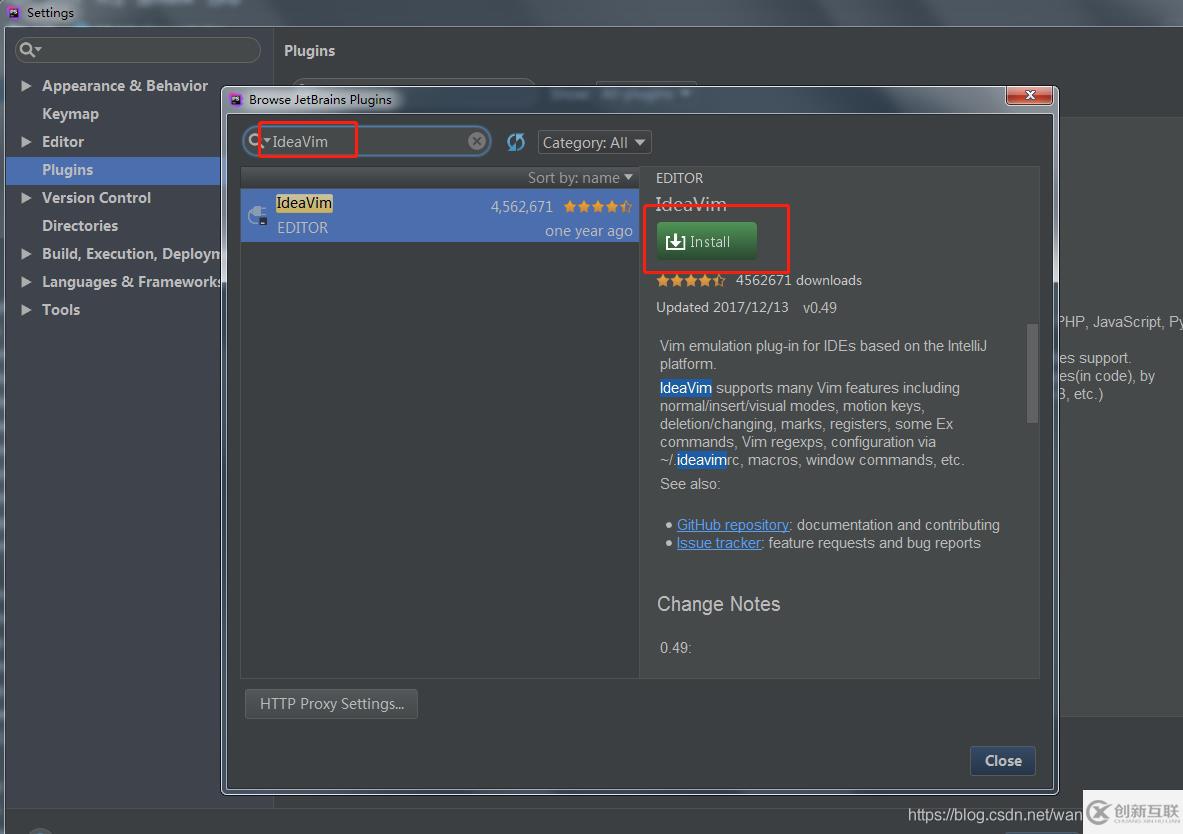Image resolution: width=1183 pixels, height=834 pixels.
Task: Click the clear search text icon
Action: tap(477, 141)
